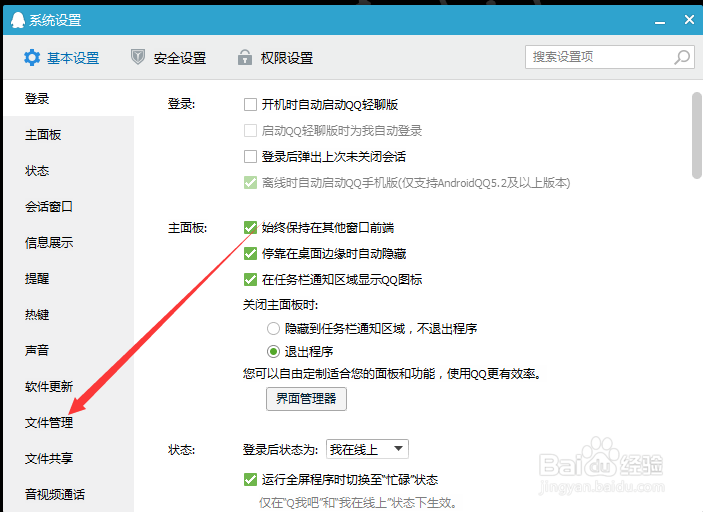Image resolution: width=703 pixels, height=512 pixels.
Task: Focus the 搜索设置项 search box
Action: click(x=610, y=57)
